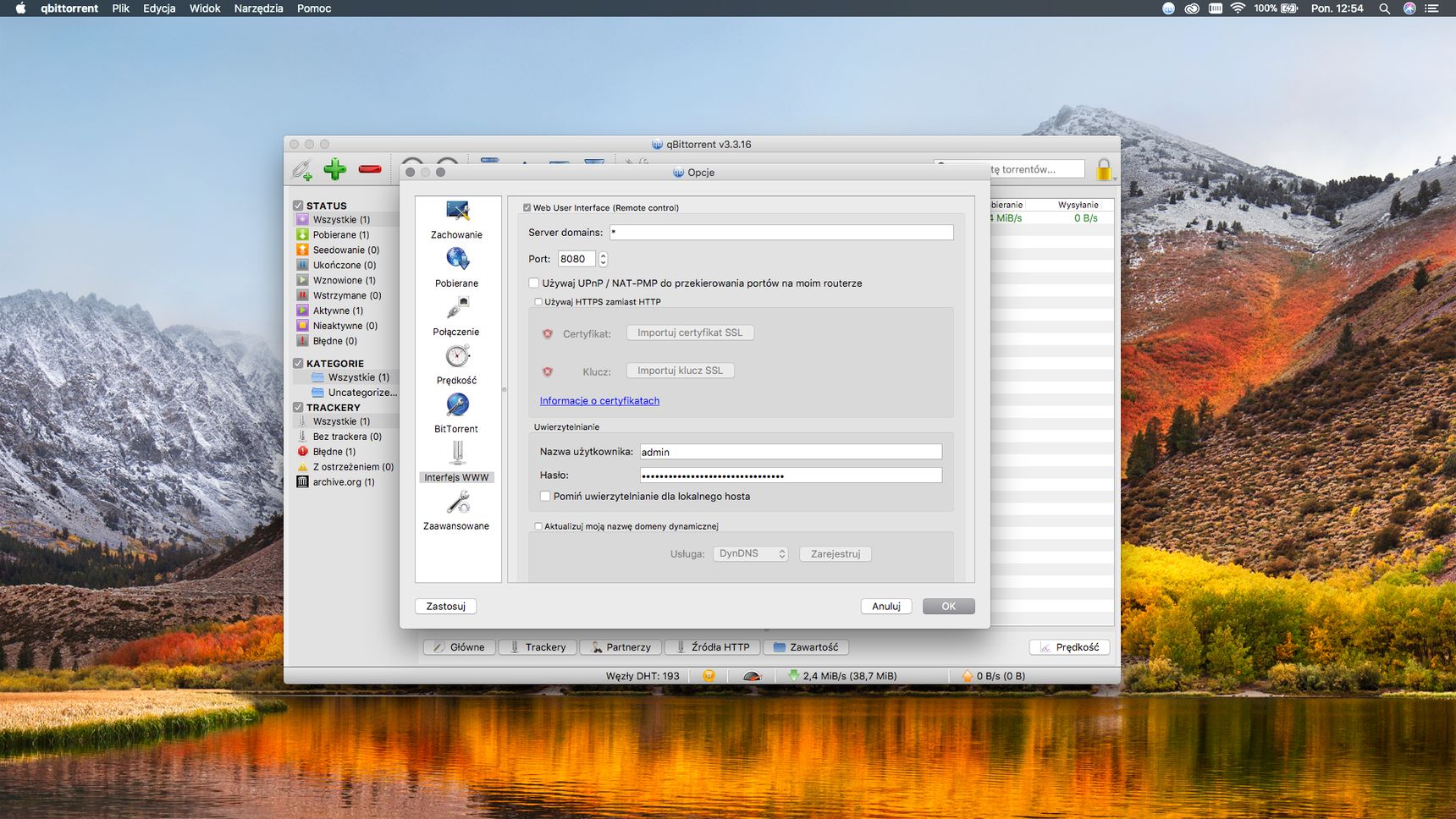Open Informacje o certyfikatach link

(x=599, y=401)
